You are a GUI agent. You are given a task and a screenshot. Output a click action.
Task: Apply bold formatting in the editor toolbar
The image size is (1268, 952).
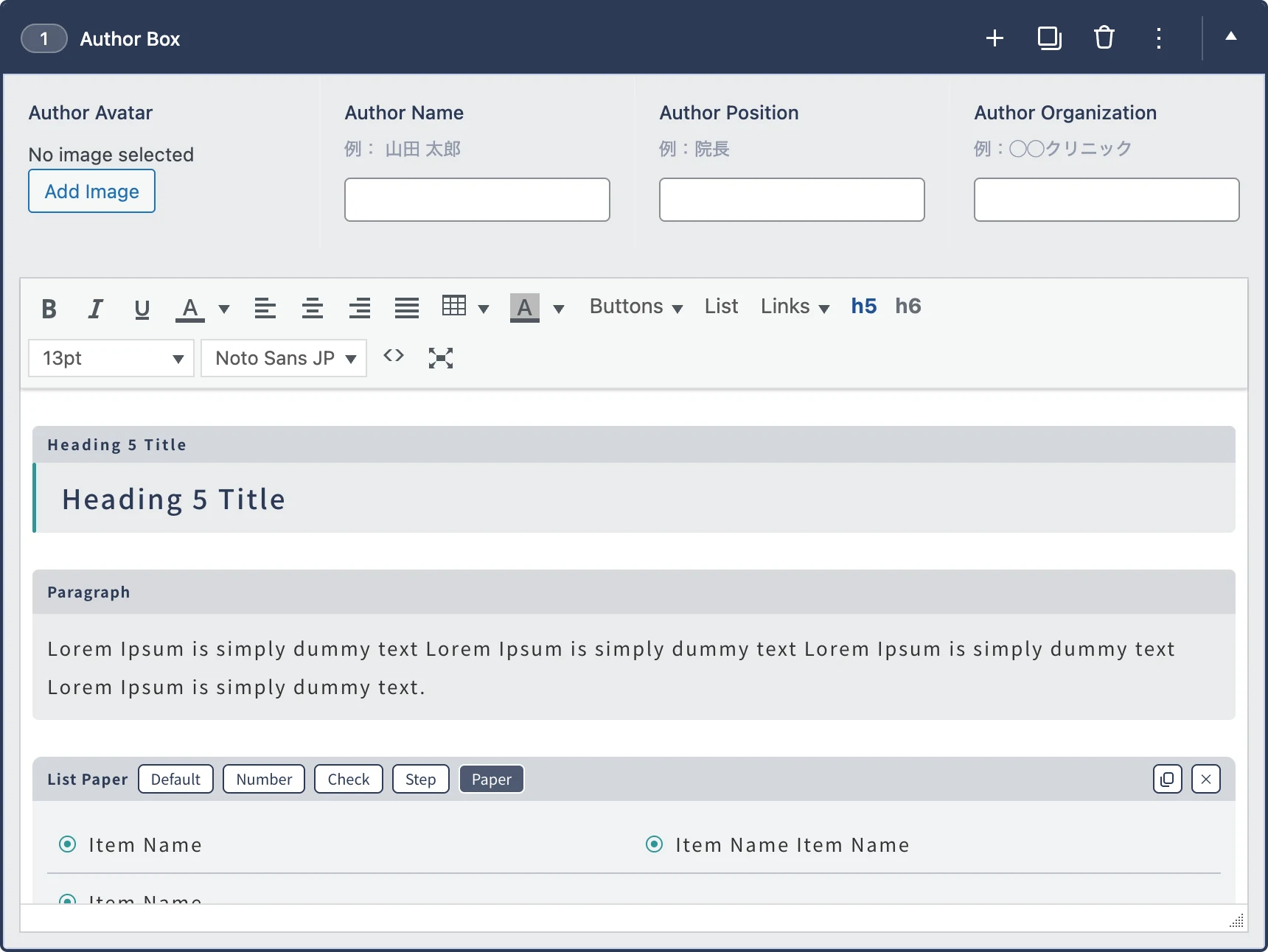[x=49, y=309]
